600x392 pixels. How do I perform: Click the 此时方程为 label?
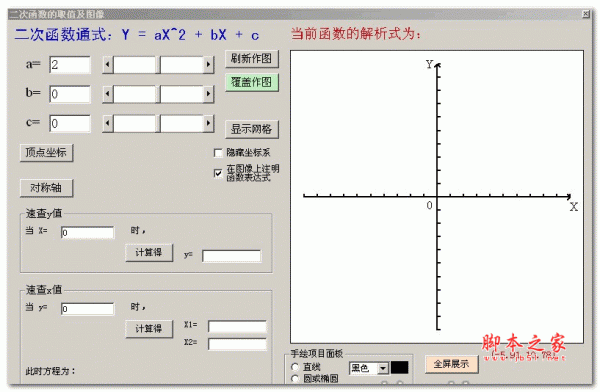pos(50,371)
